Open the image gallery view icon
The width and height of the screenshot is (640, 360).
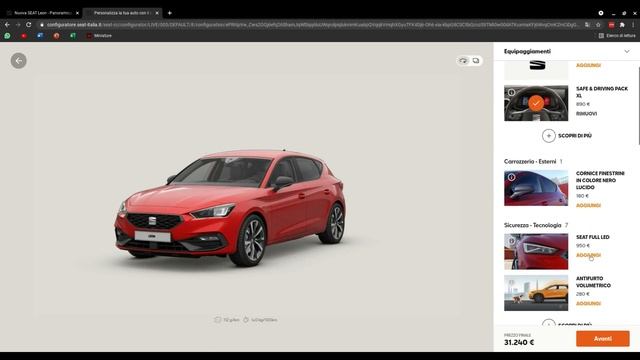(476, 61)
